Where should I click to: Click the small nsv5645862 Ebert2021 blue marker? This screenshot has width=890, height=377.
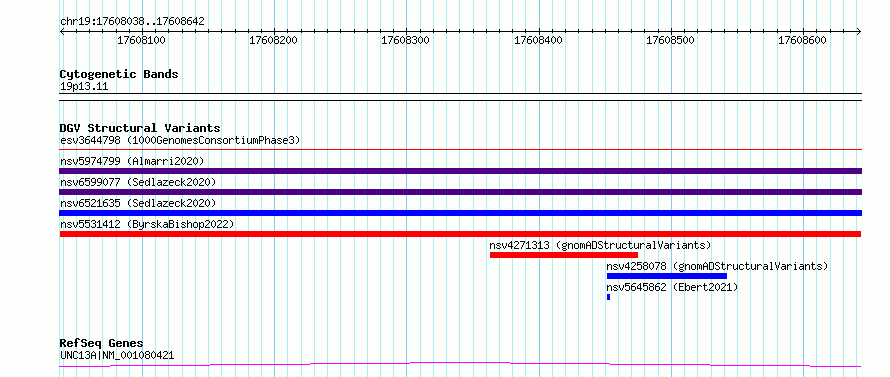pyautogui.click(x=608, y=297)
